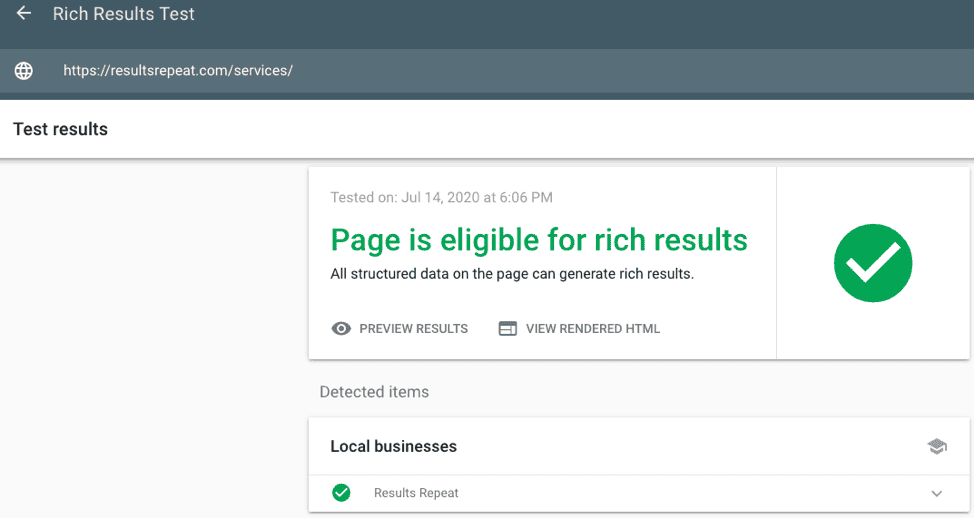Click the small green check beside Results Repeat
Viewport: 974px width, 518px height.
[341, 493]
